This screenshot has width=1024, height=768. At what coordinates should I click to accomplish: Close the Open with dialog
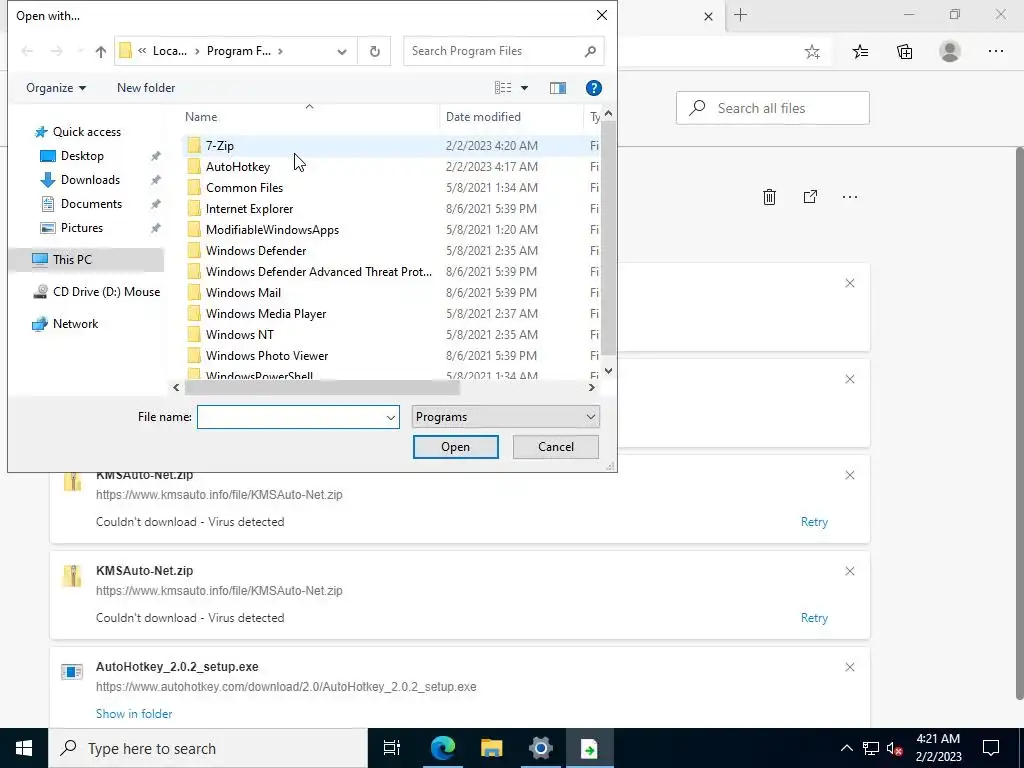[601, 15]
